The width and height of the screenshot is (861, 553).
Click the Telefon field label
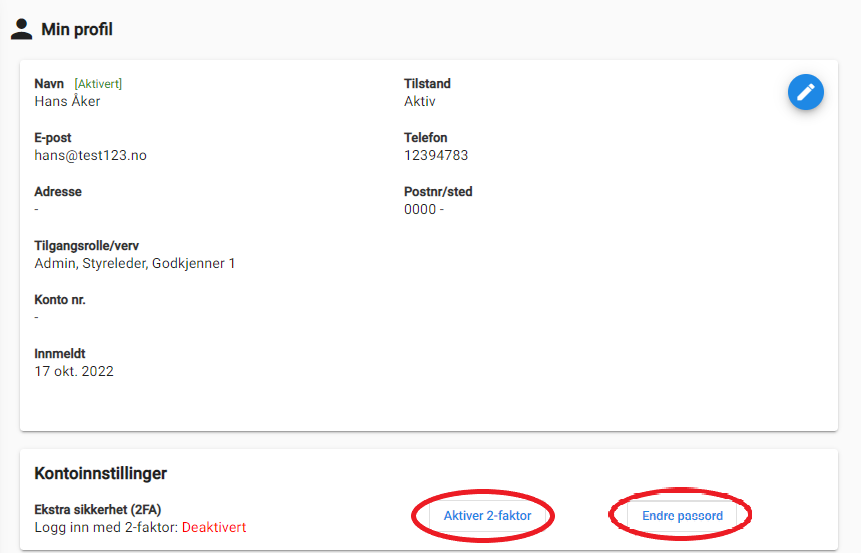426,137
